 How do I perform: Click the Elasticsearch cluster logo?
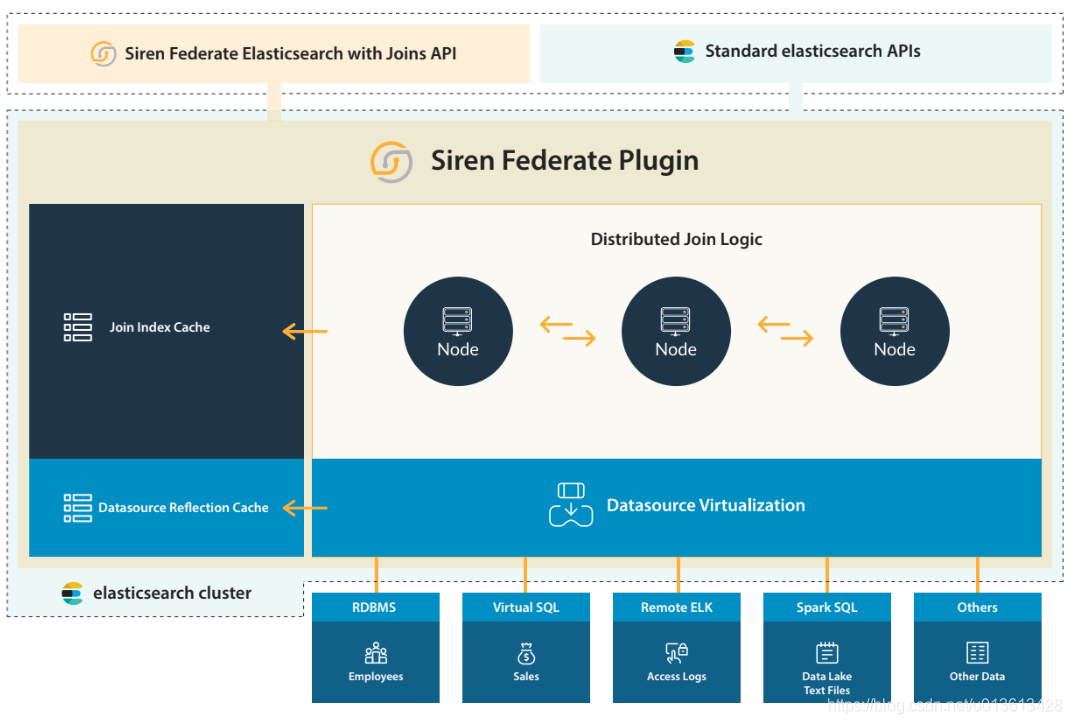pos(72,593)
